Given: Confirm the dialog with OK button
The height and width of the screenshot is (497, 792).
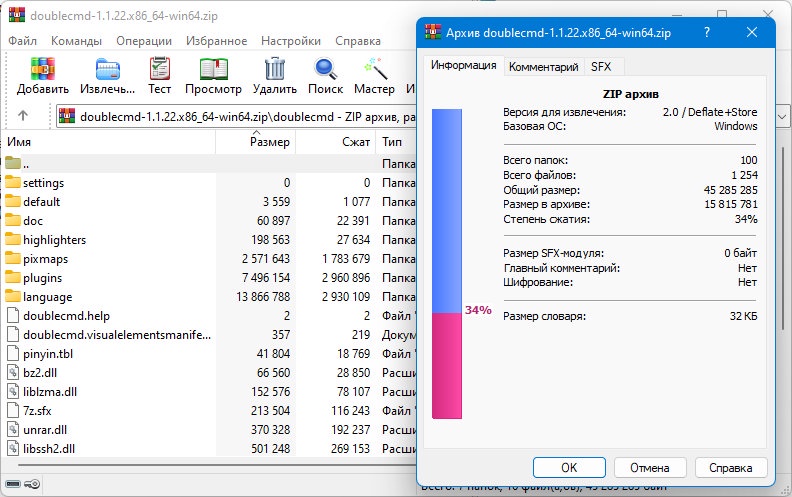Looking at the screenshot, I should 569,468.
